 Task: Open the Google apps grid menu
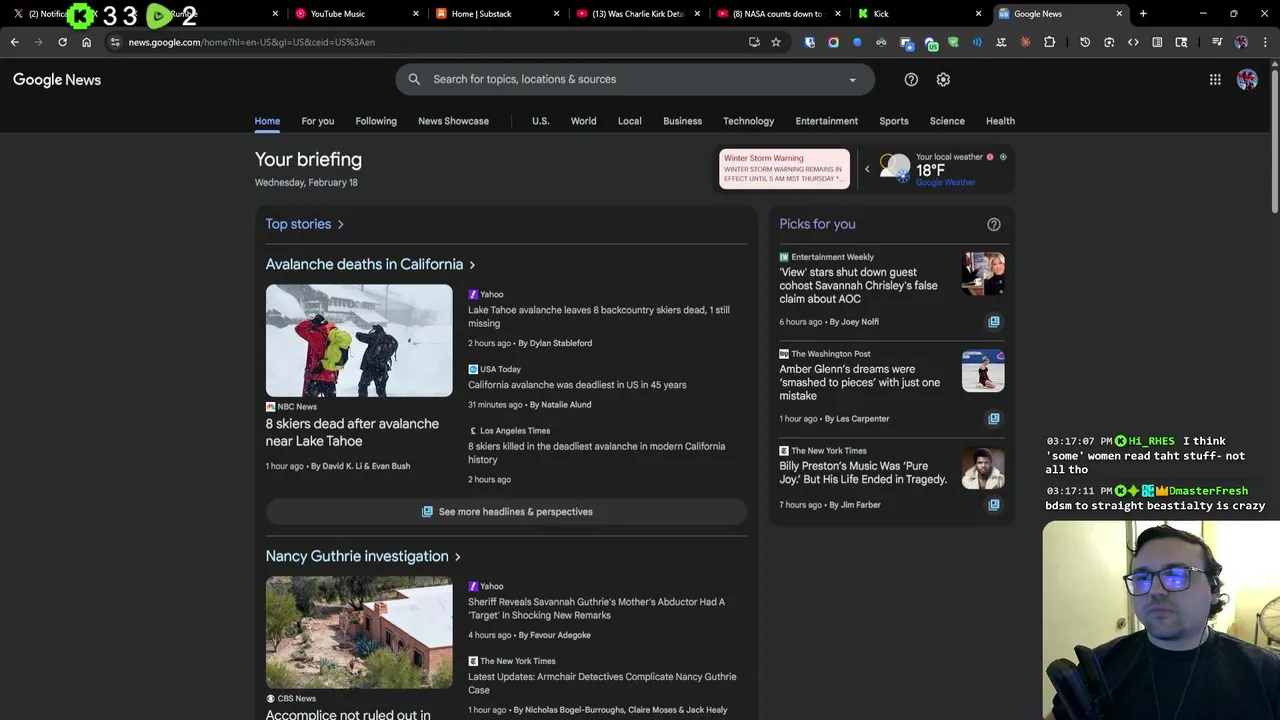pyautogui.click(x=1215, y=80)
